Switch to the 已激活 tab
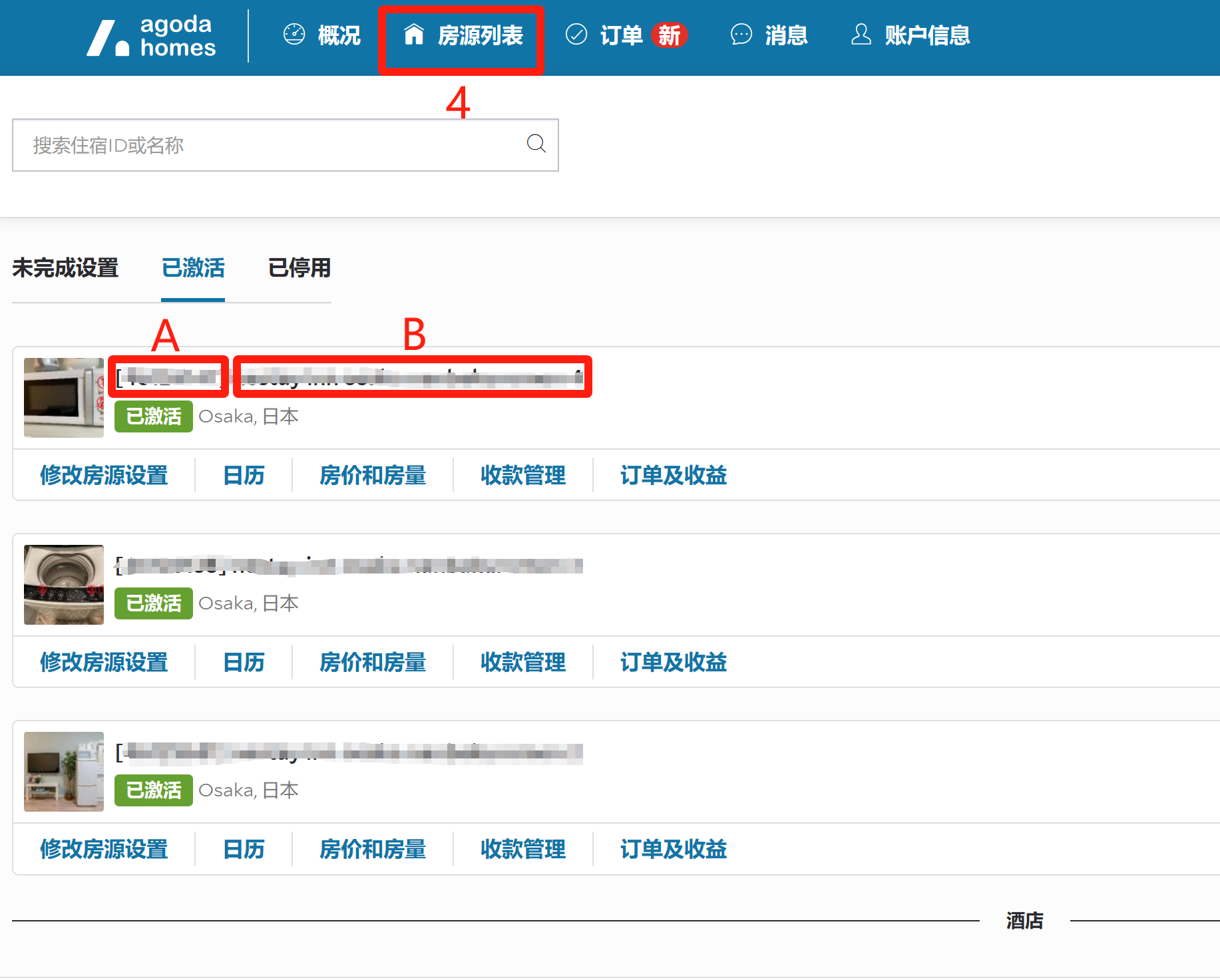1220x980 pixels. click(x=193, y=267)
